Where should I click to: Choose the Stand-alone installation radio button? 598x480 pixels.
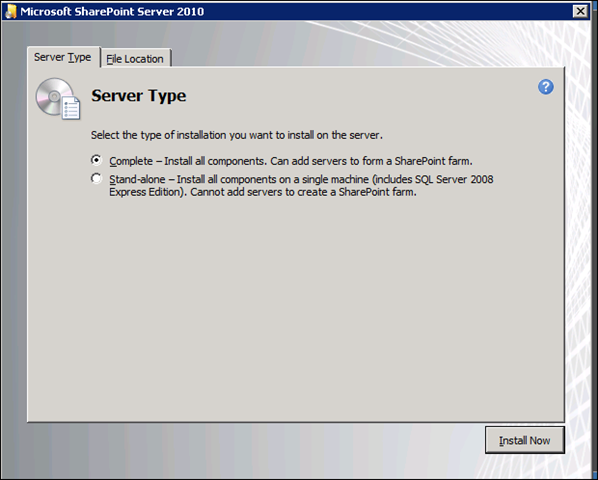click(96, 178)
